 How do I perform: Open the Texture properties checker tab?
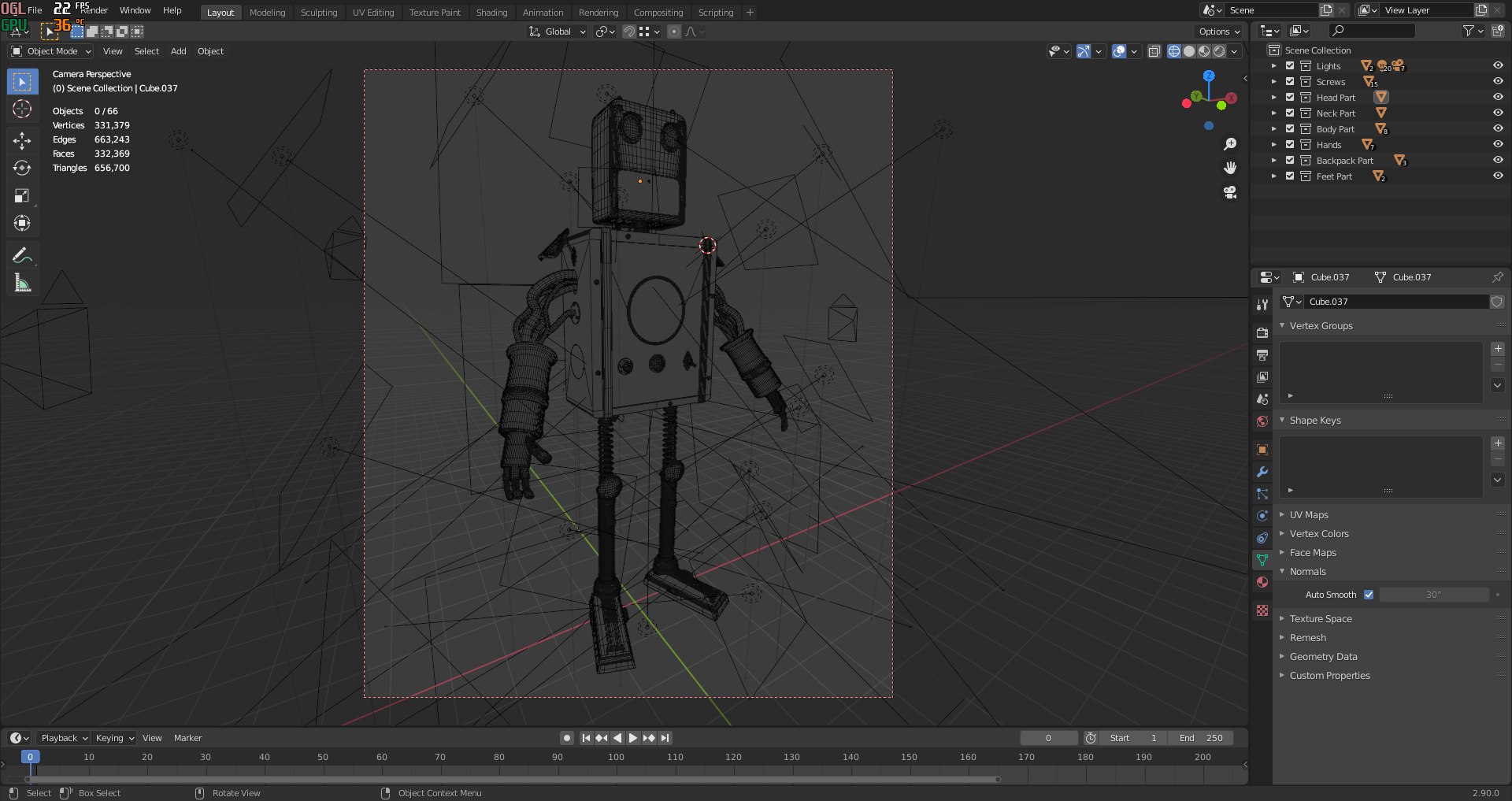pyautogui.click(x=1262, y=610)
